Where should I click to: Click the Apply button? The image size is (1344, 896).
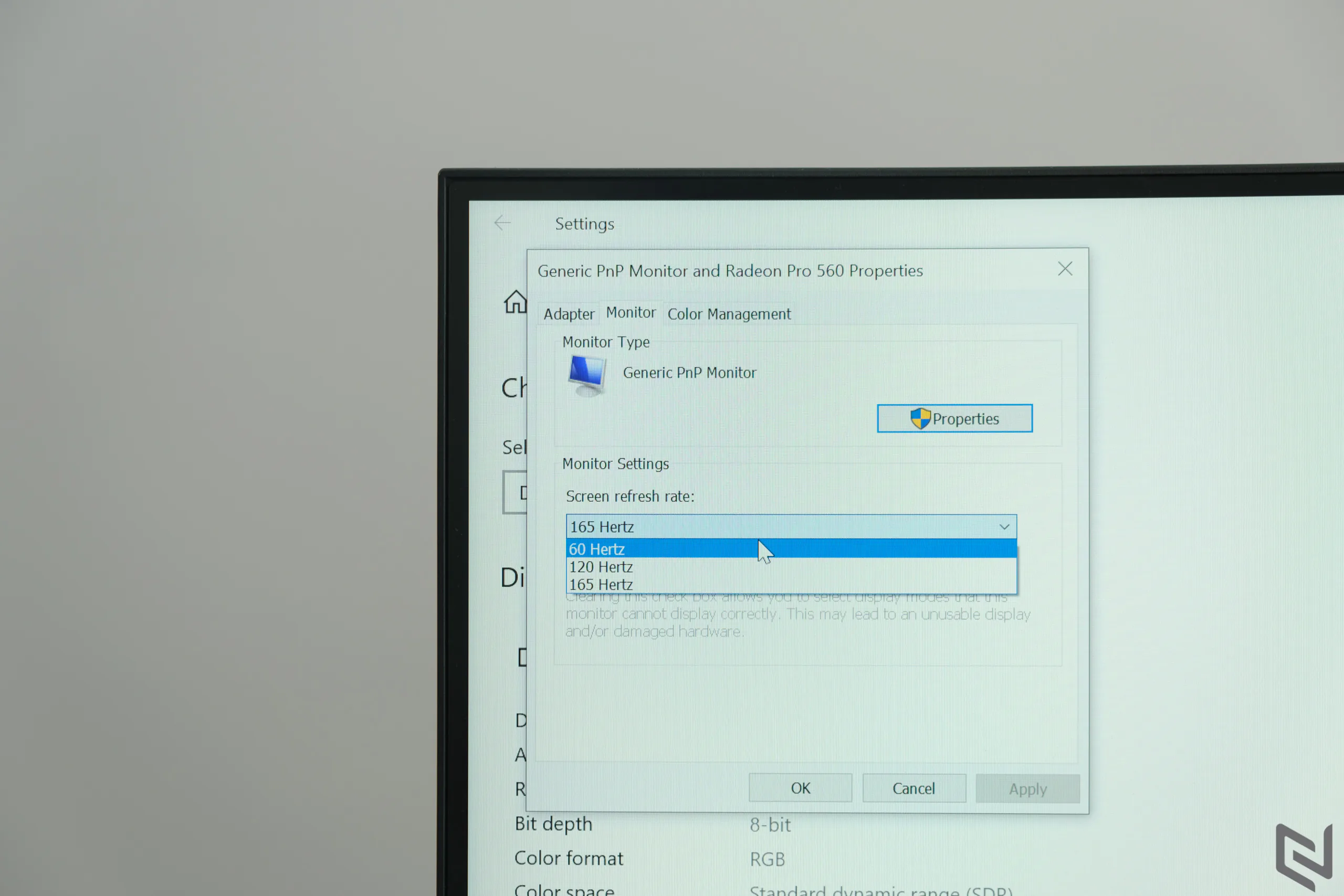coord(1027,789)
